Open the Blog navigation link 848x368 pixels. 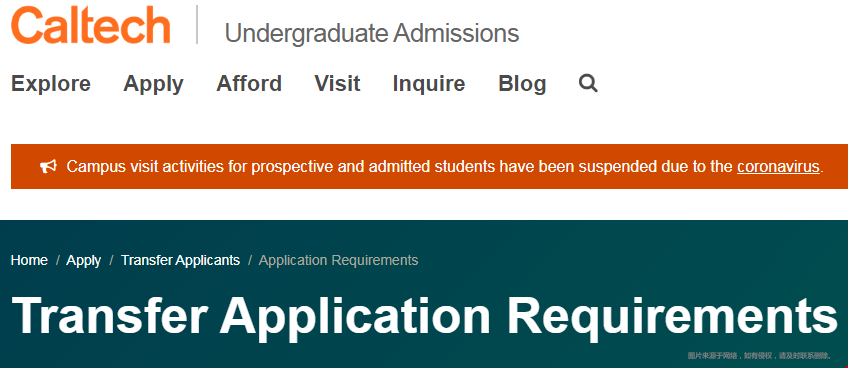pyautogui.click(x=522, y=85)
